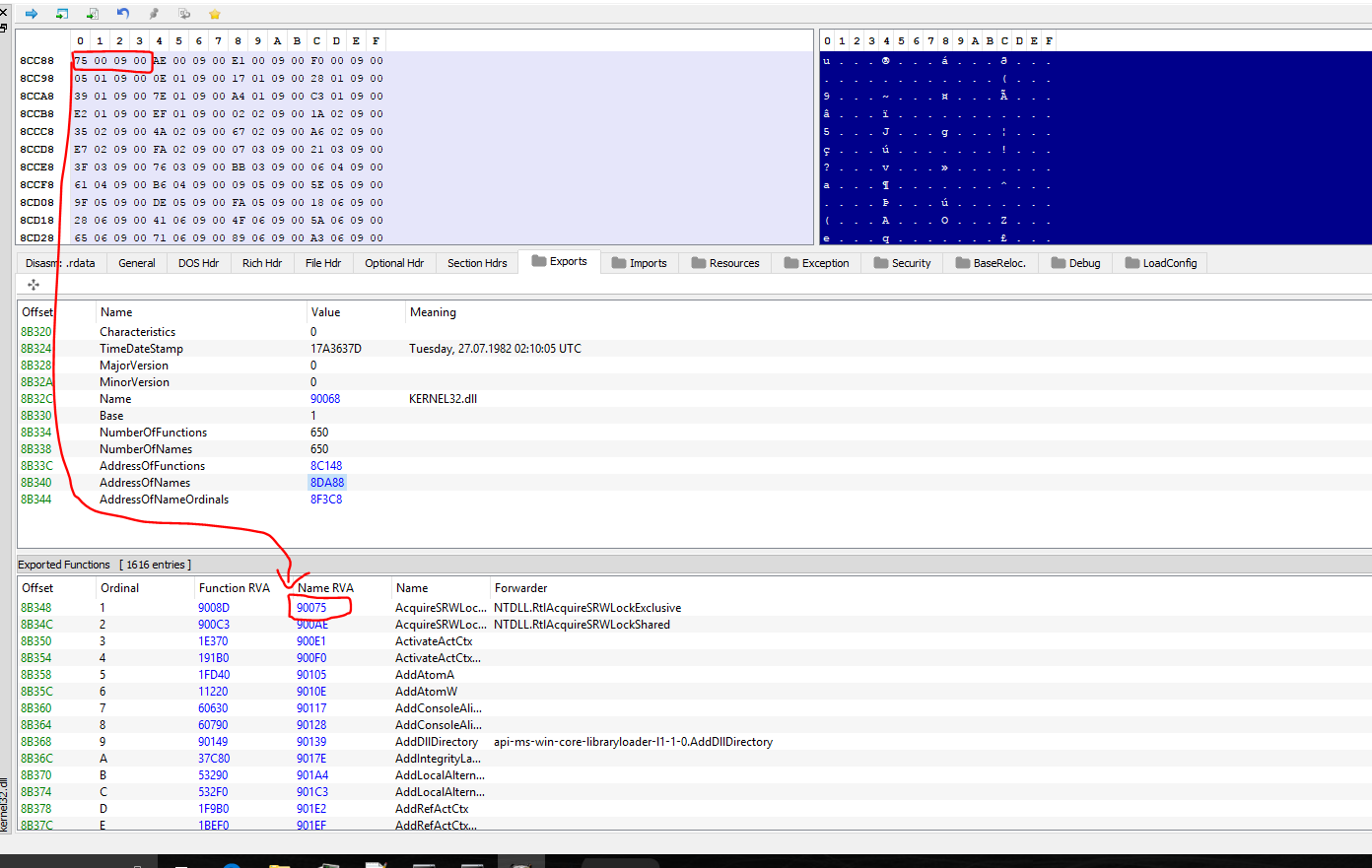Image resolution: width=1372 pixels, height=868 pixels.
Task: Select the value 17A3637D
Action: click(x=336, y=349)
